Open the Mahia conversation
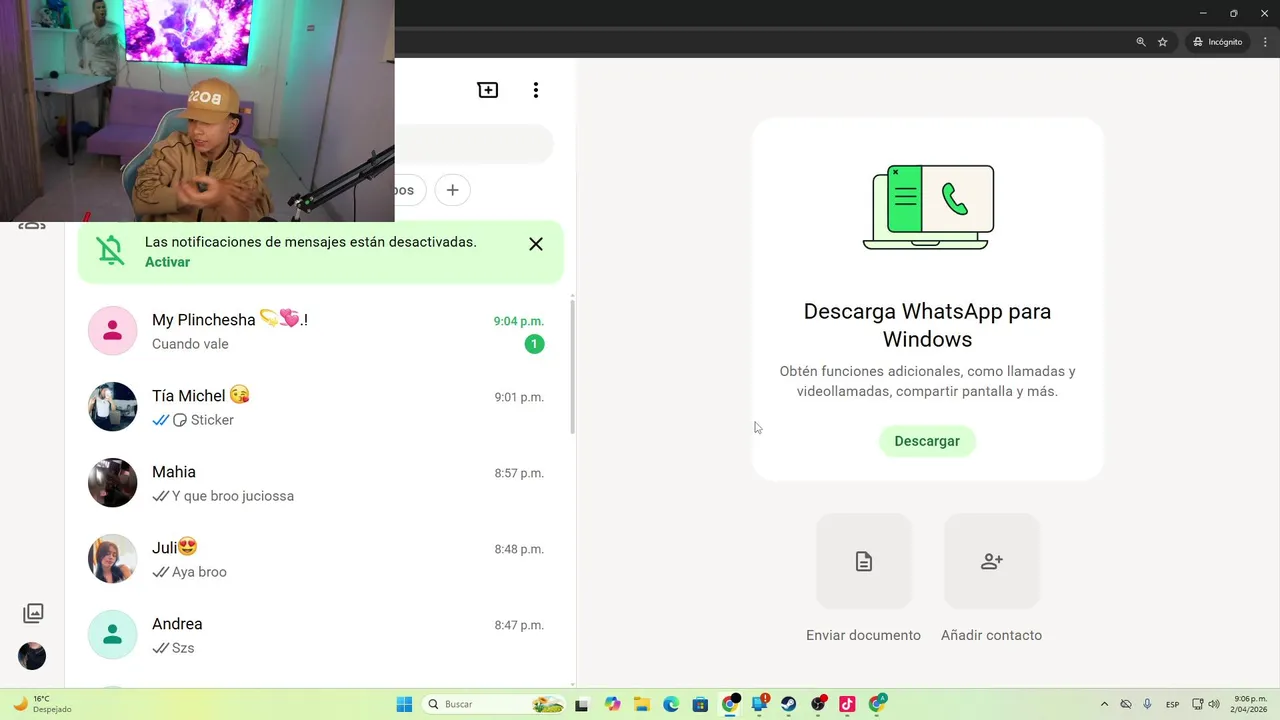The image size is (1280, 720). 318,483
